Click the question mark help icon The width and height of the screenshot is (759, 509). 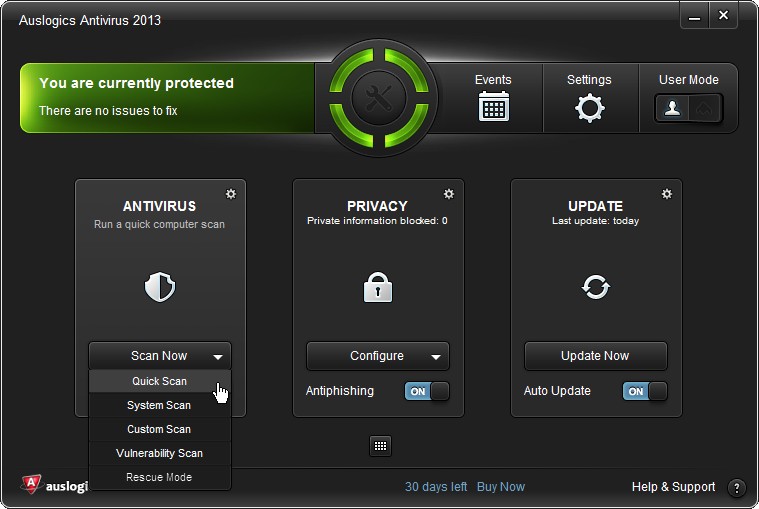tap(737, 488)
